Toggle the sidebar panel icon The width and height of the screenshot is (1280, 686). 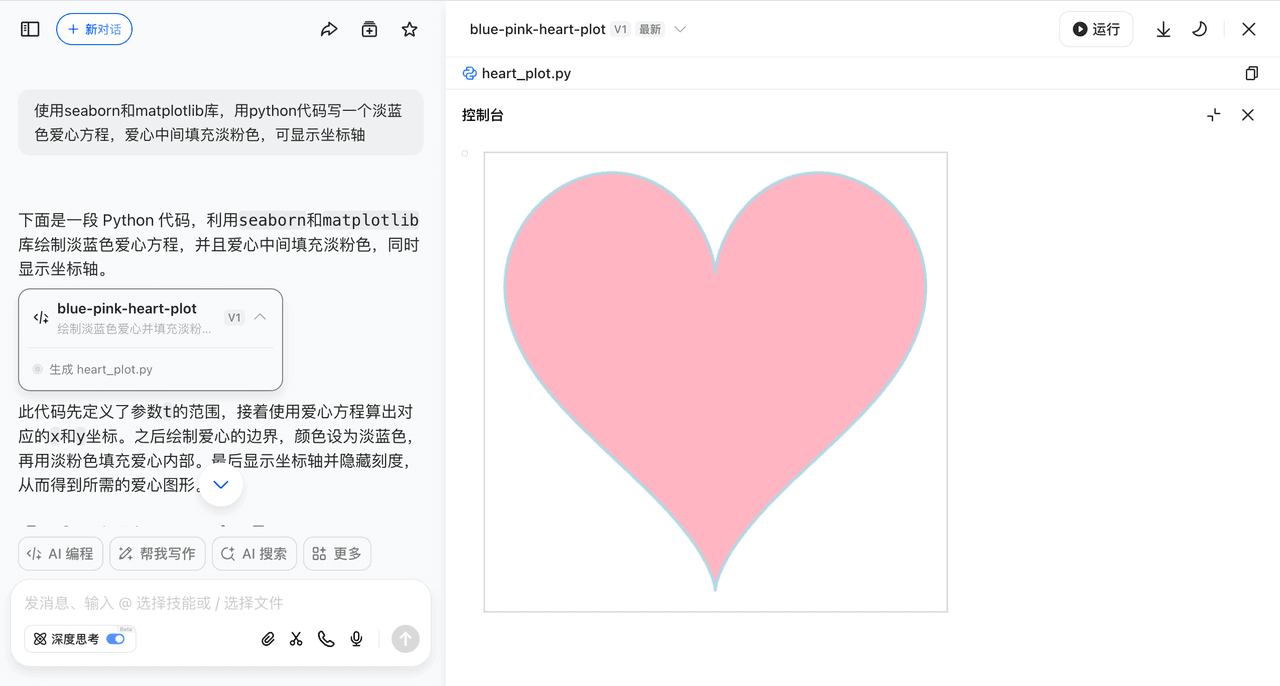pos(30,30)
